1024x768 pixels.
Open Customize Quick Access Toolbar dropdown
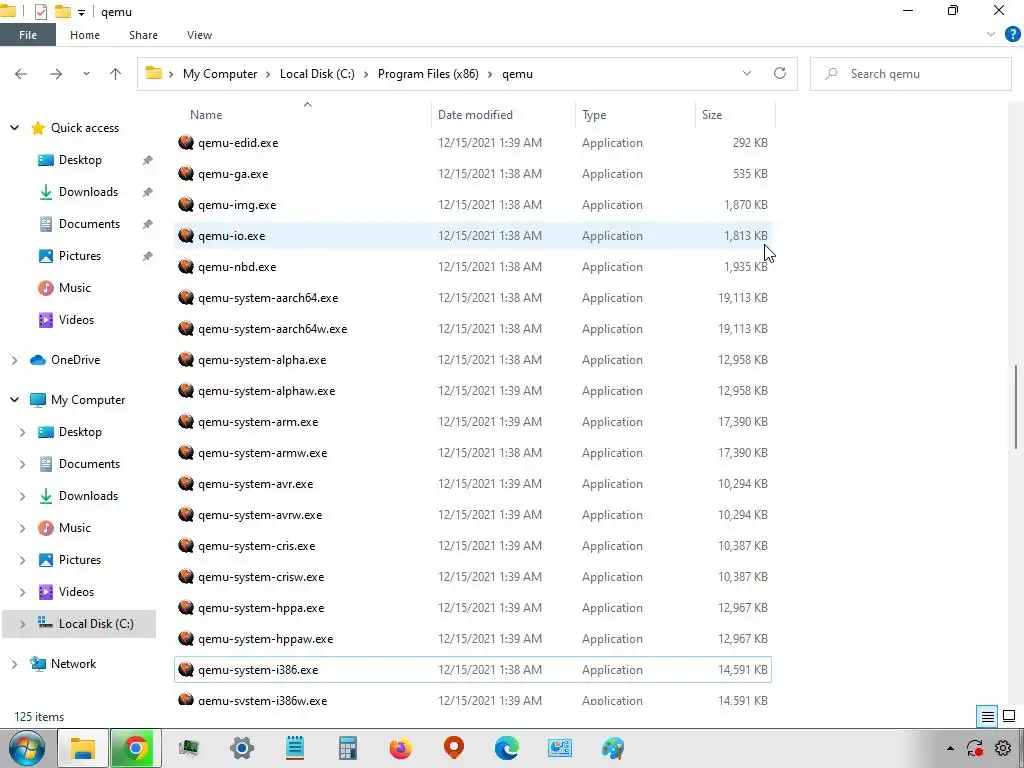[x=81, y=12]
